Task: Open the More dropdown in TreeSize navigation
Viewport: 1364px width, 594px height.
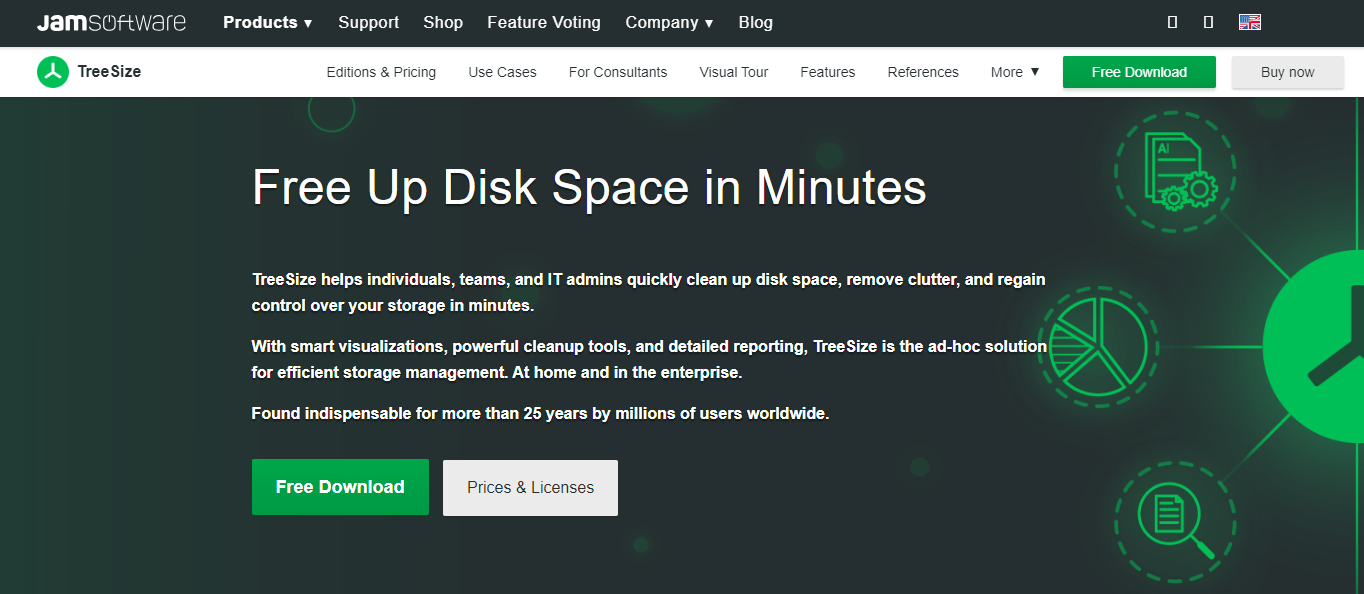Action: pyautogui.click(x=1015, y=72)
